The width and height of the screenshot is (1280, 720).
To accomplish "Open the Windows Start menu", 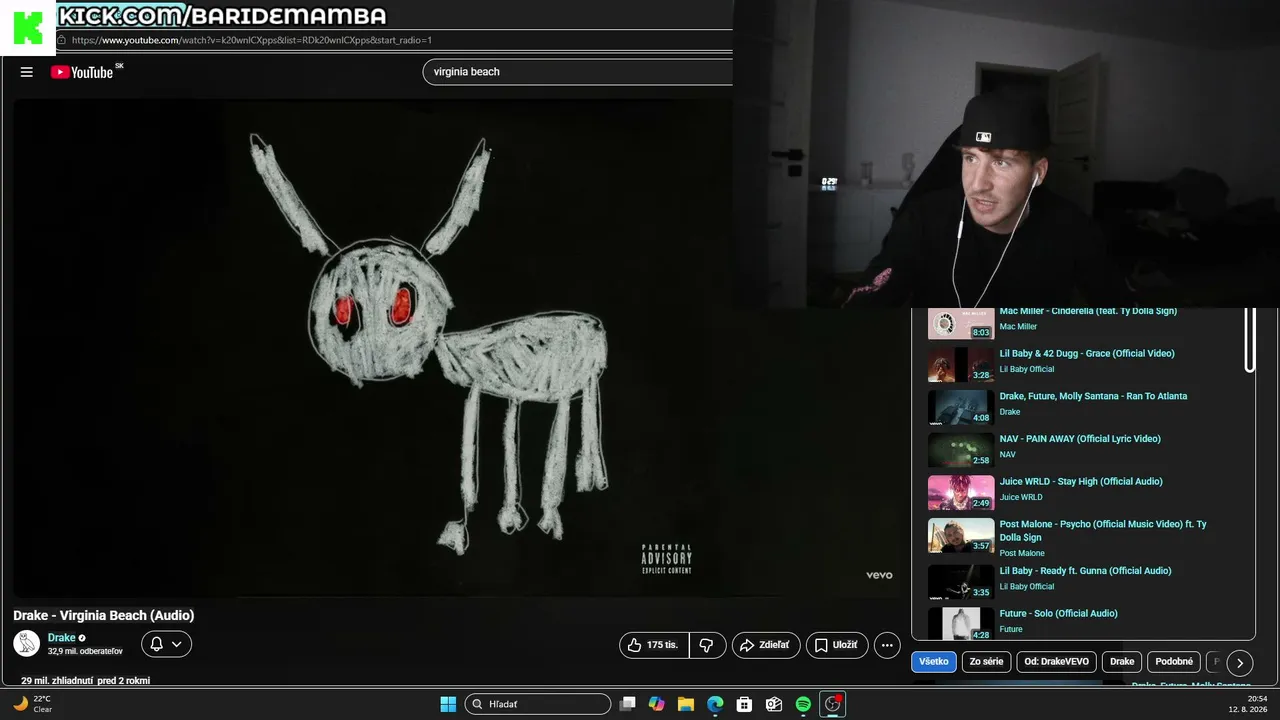I will 448,704.
